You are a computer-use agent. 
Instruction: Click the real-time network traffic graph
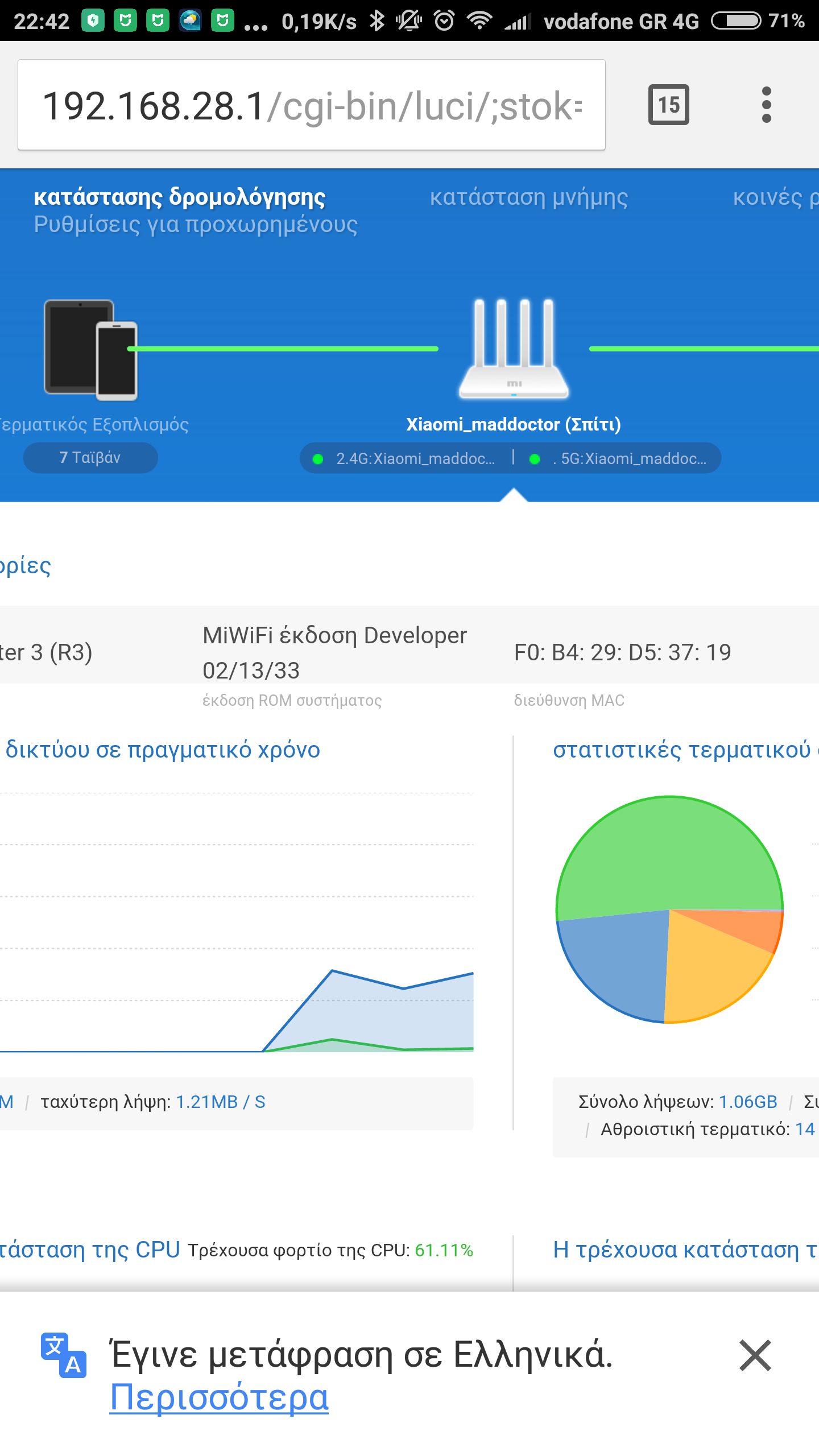tap(237, 921)
